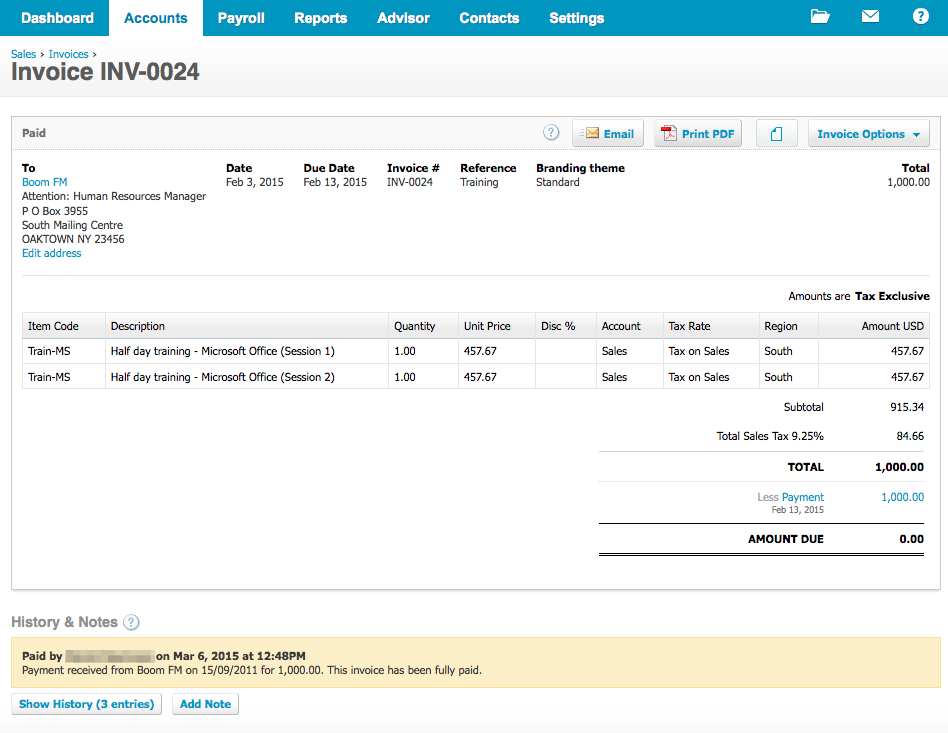Open the Payment link in the totals section
This screenshot has height=733, width=948.
(805, 497)
